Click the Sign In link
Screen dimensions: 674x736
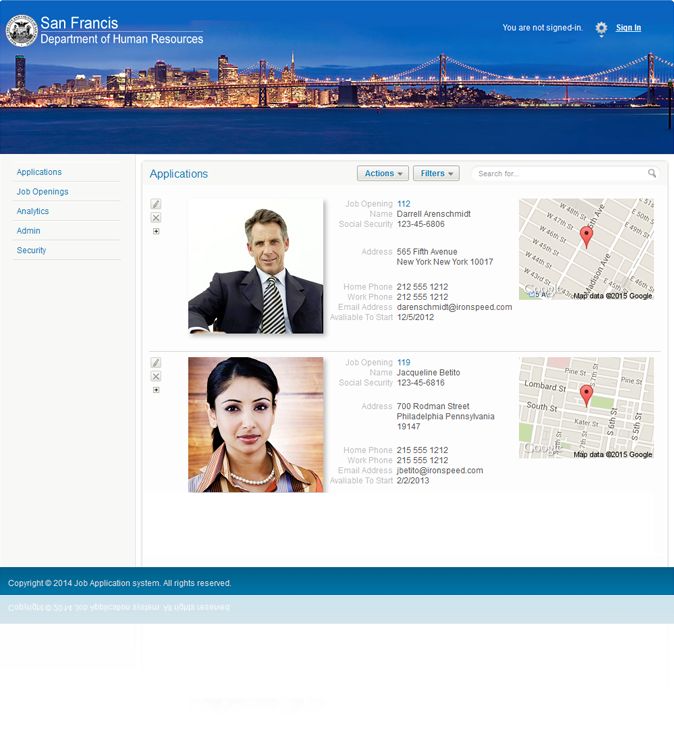click(x=628, y=28)
